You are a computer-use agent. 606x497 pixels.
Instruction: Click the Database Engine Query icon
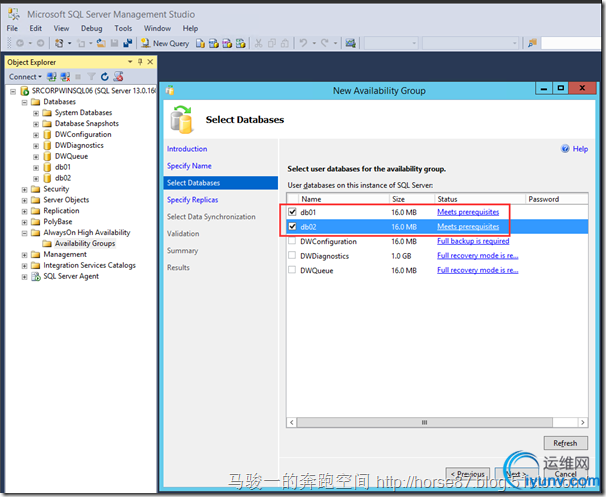click(200, 43)
